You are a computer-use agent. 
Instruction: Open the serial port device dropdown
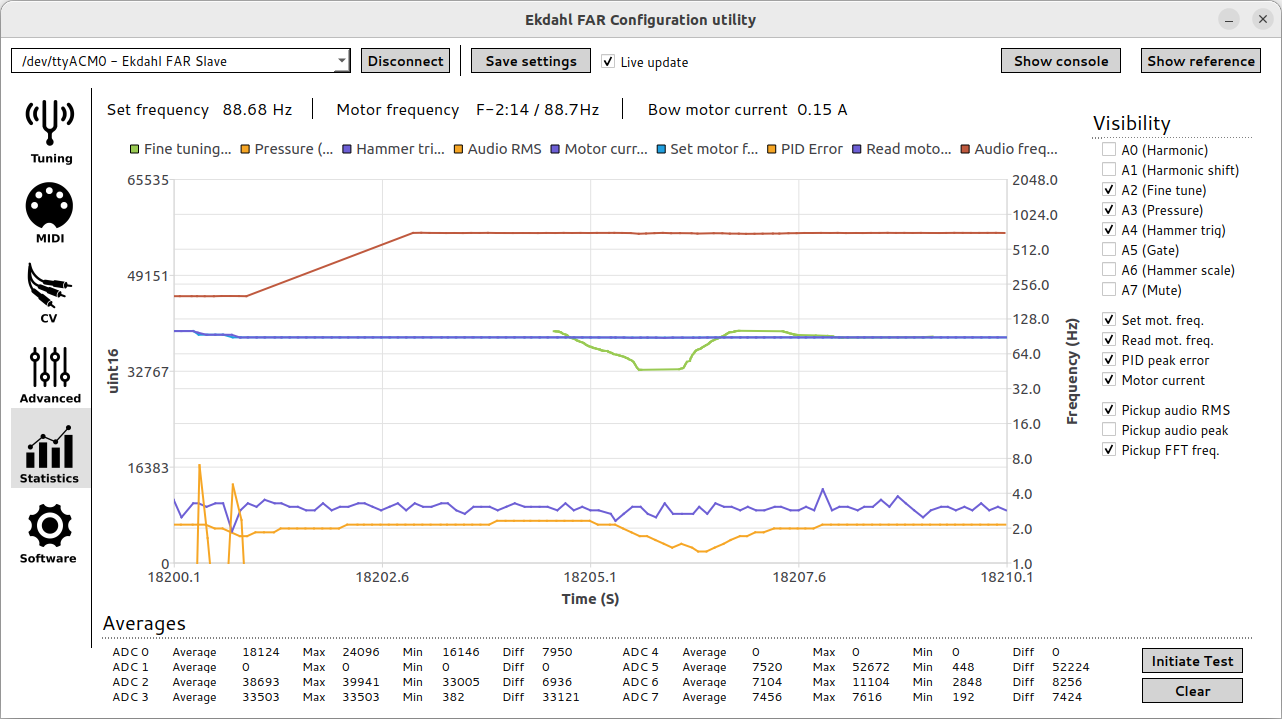coord(180,61)
